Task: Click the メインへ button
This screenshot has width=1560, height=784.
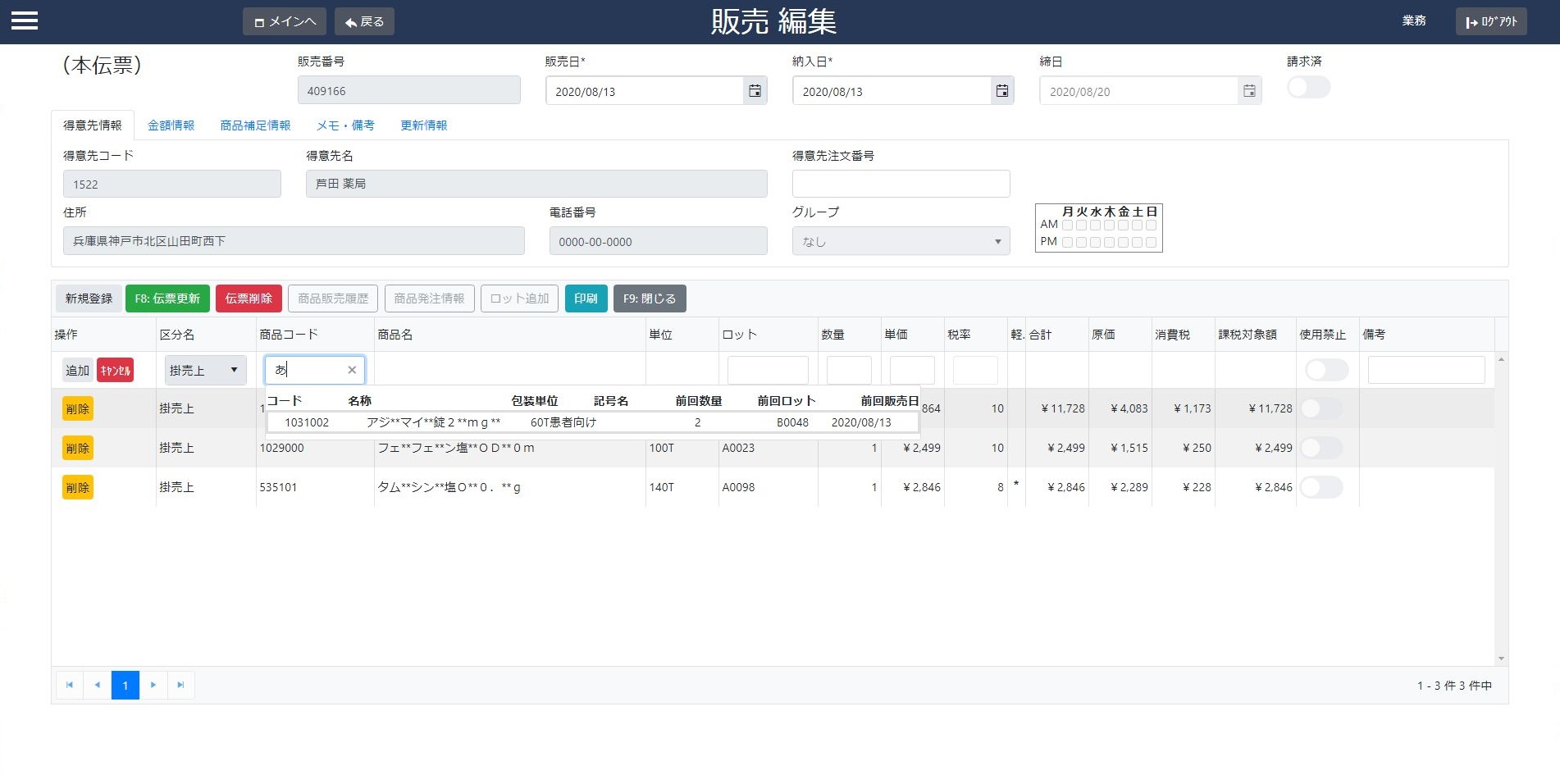Action: (x=285, y=21)
